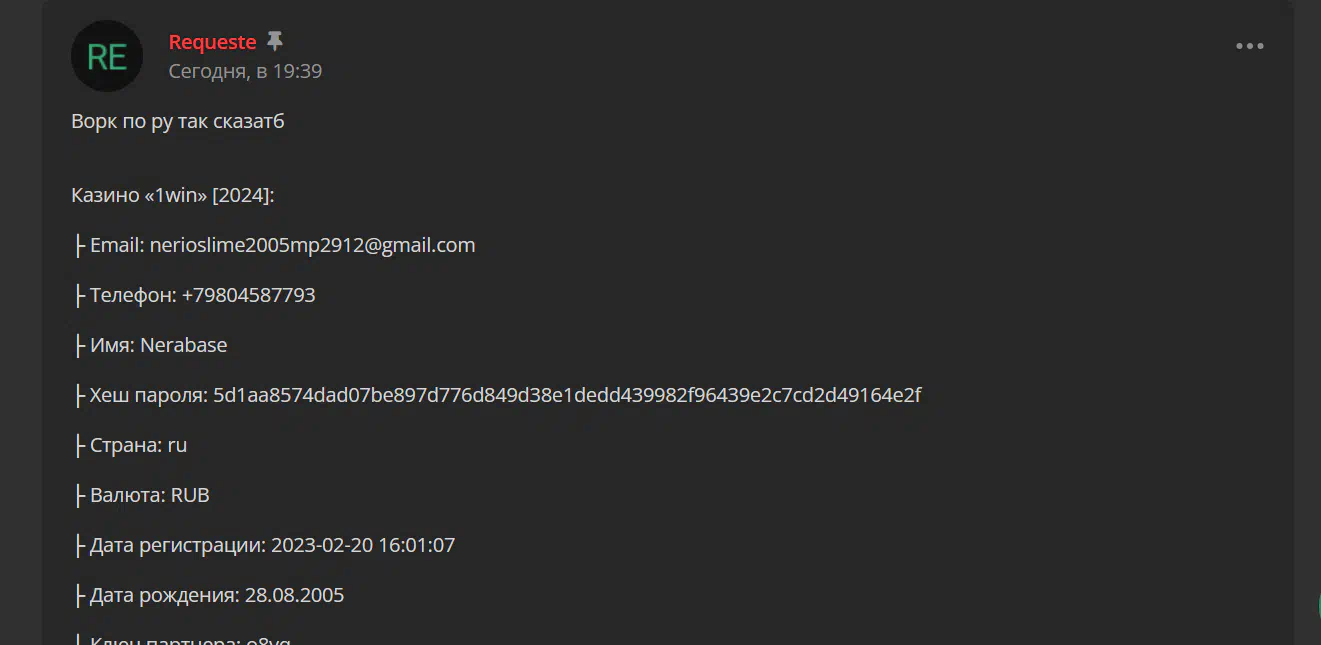Click the Хеш пароля label

(x=149, y=395)
